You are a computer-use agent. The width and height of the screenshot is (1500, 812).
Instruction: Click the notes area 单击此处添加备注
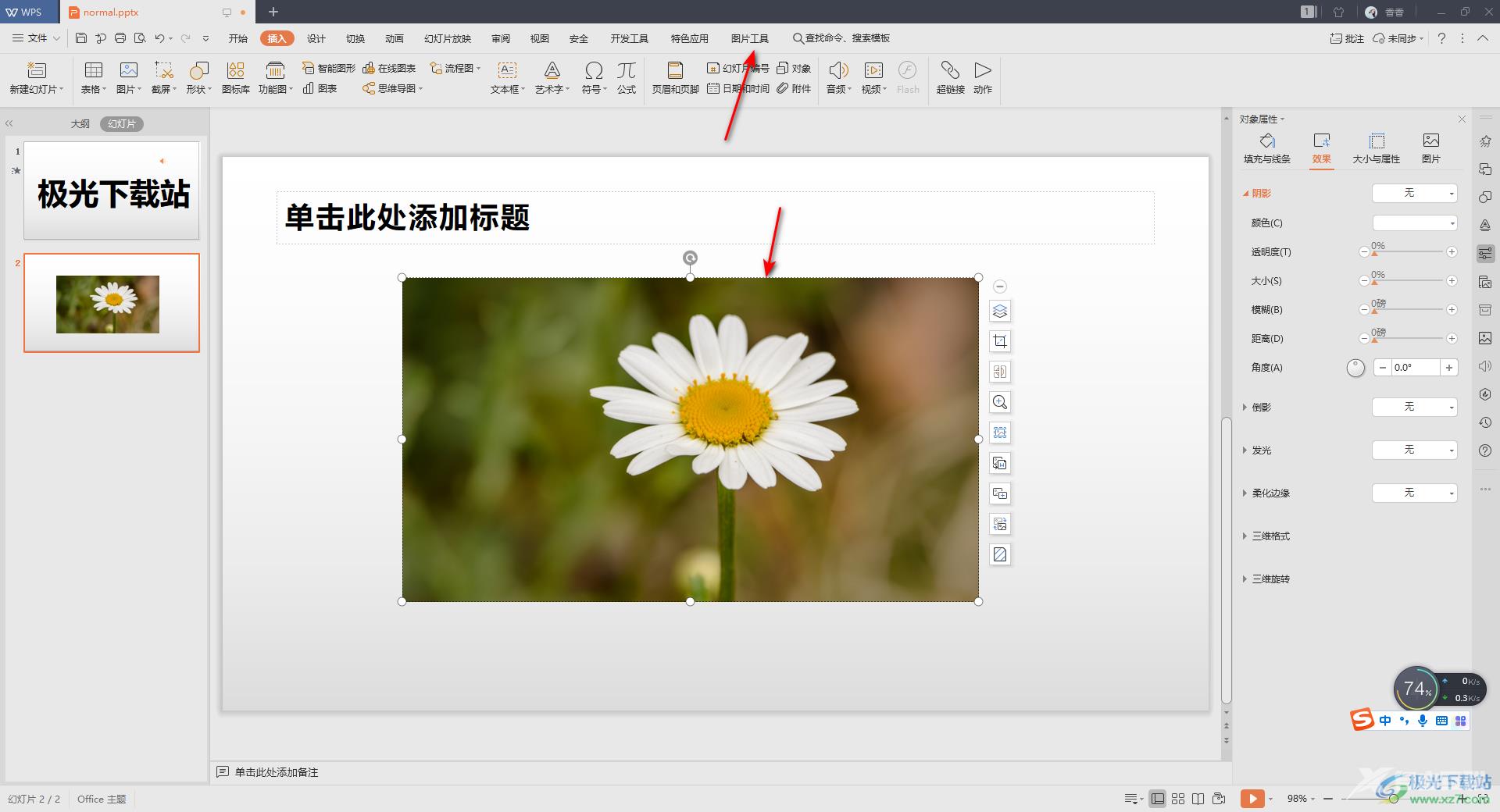[277, 772]
